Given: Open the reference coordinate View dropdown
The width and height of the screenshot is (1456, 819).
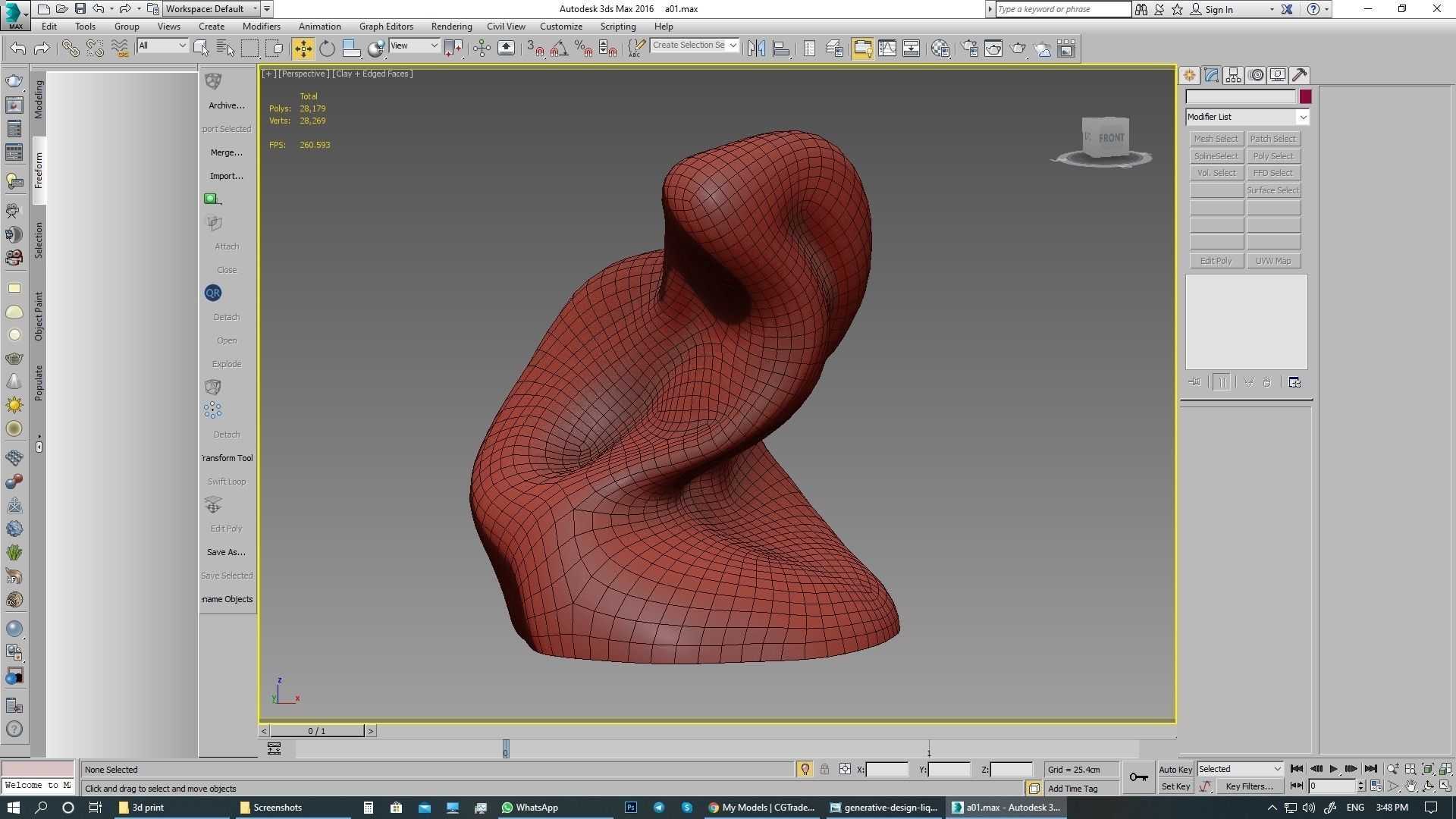Looking at the screenshot, I should 414,46.
